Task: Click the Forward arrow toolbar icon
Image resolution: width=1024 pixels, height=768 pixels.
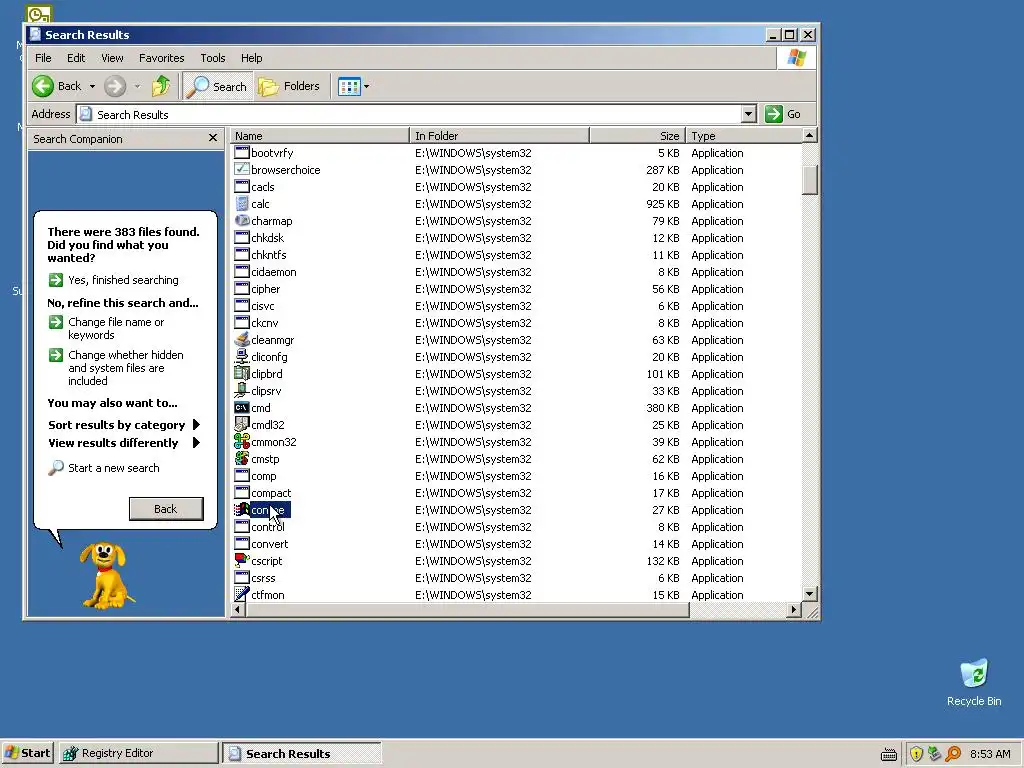Action: click(x=115, y=86)
